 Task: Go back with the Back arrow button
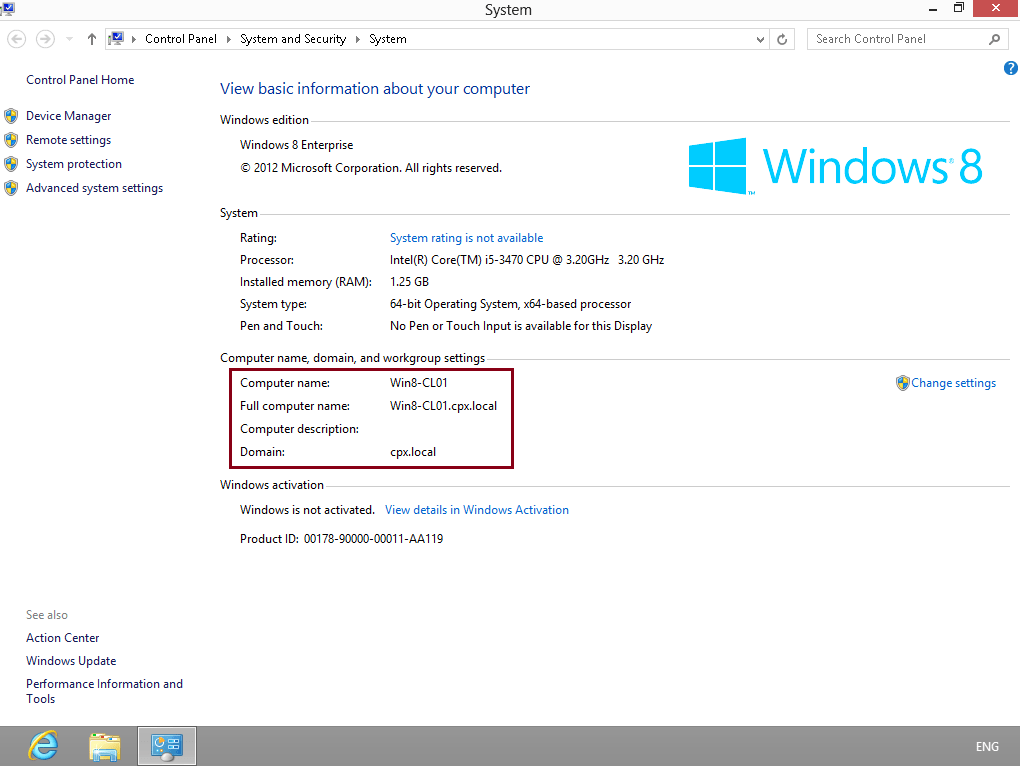(x=16, y=39)
